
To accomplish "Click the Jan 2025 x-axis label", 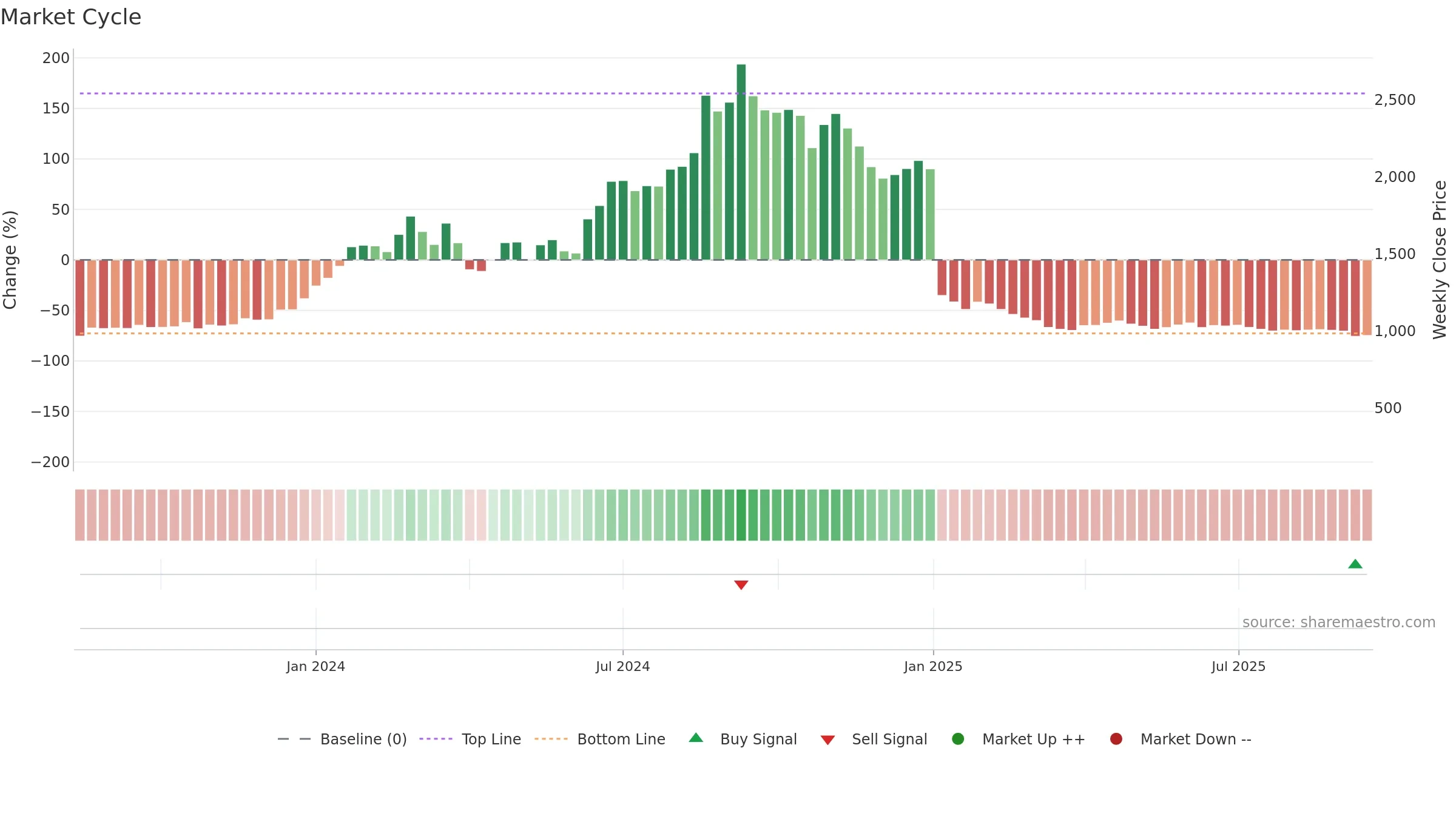I will coord(934,667).
